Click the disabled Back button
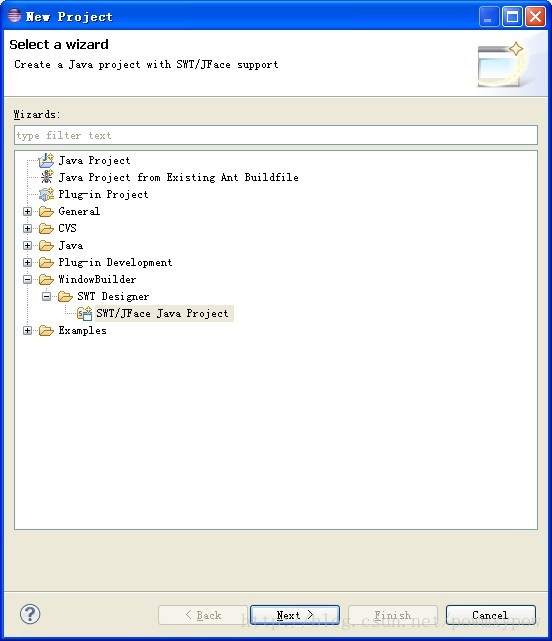 [x=203, y=615]
